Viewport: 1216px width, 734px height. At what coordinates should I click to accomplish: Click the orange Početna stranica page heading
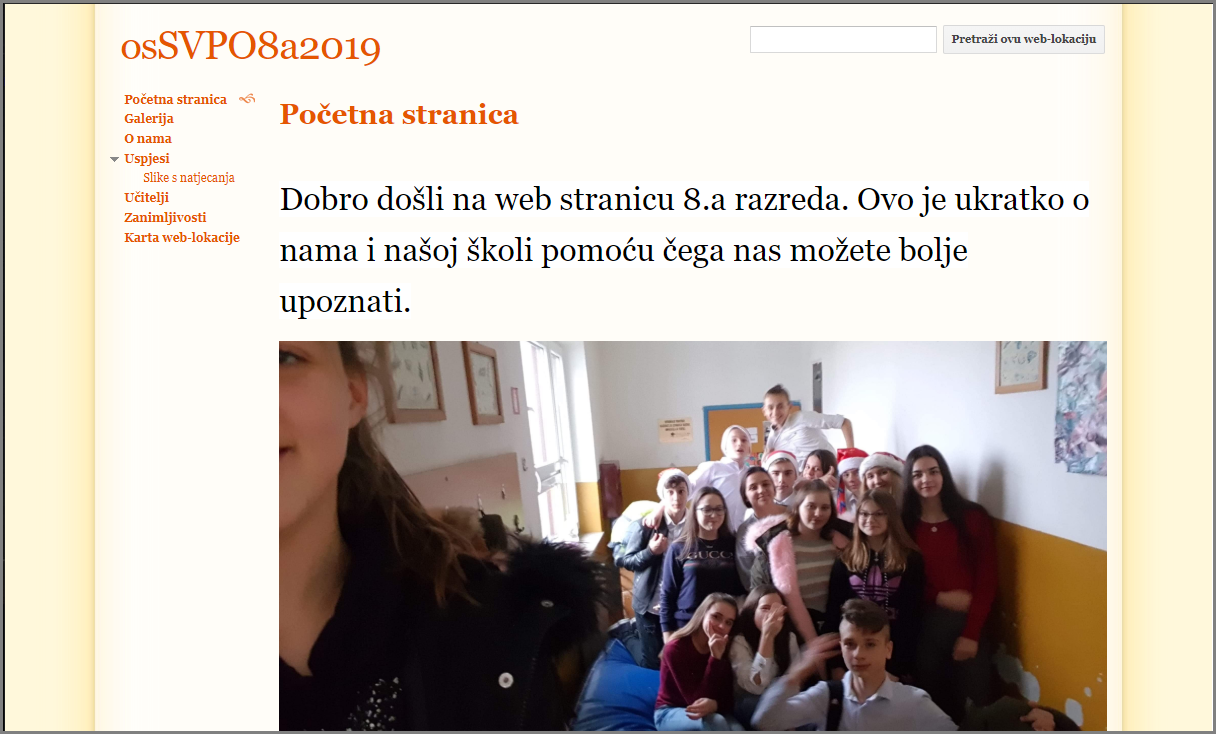point(399,114)
